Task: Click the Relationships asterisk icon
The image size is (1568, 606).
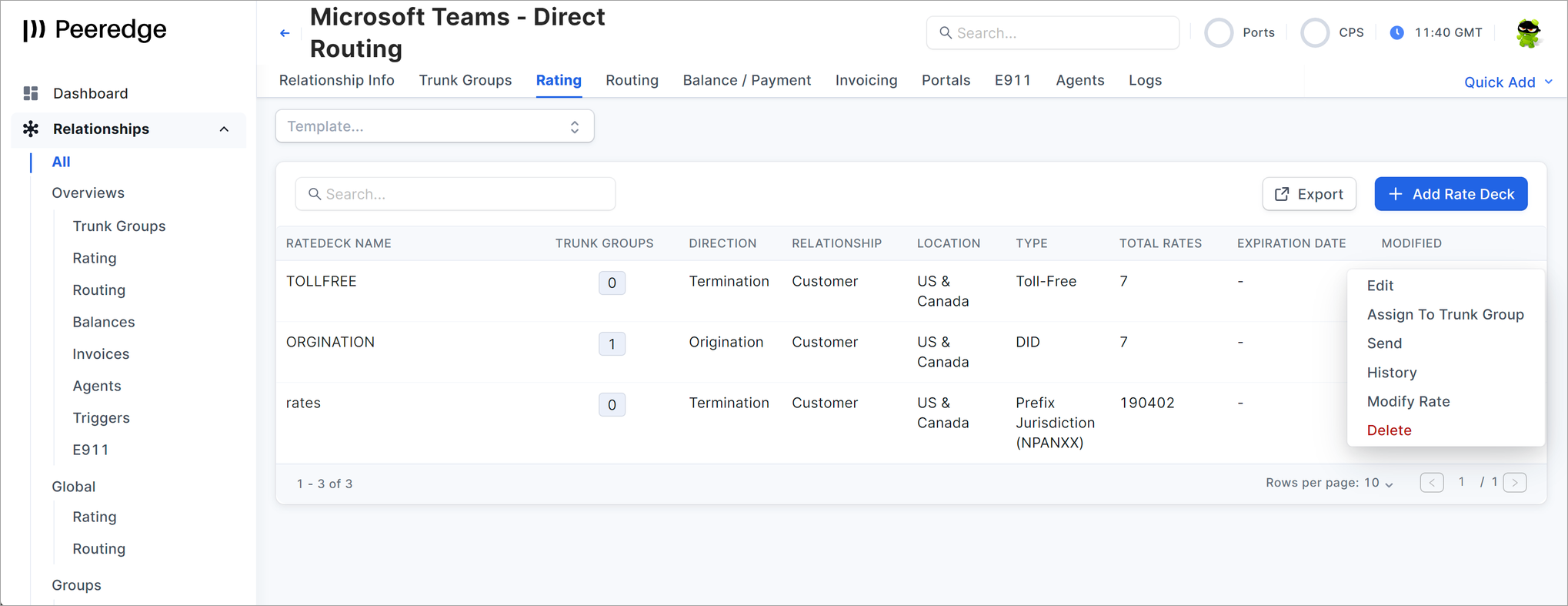Action: point(31,129)
